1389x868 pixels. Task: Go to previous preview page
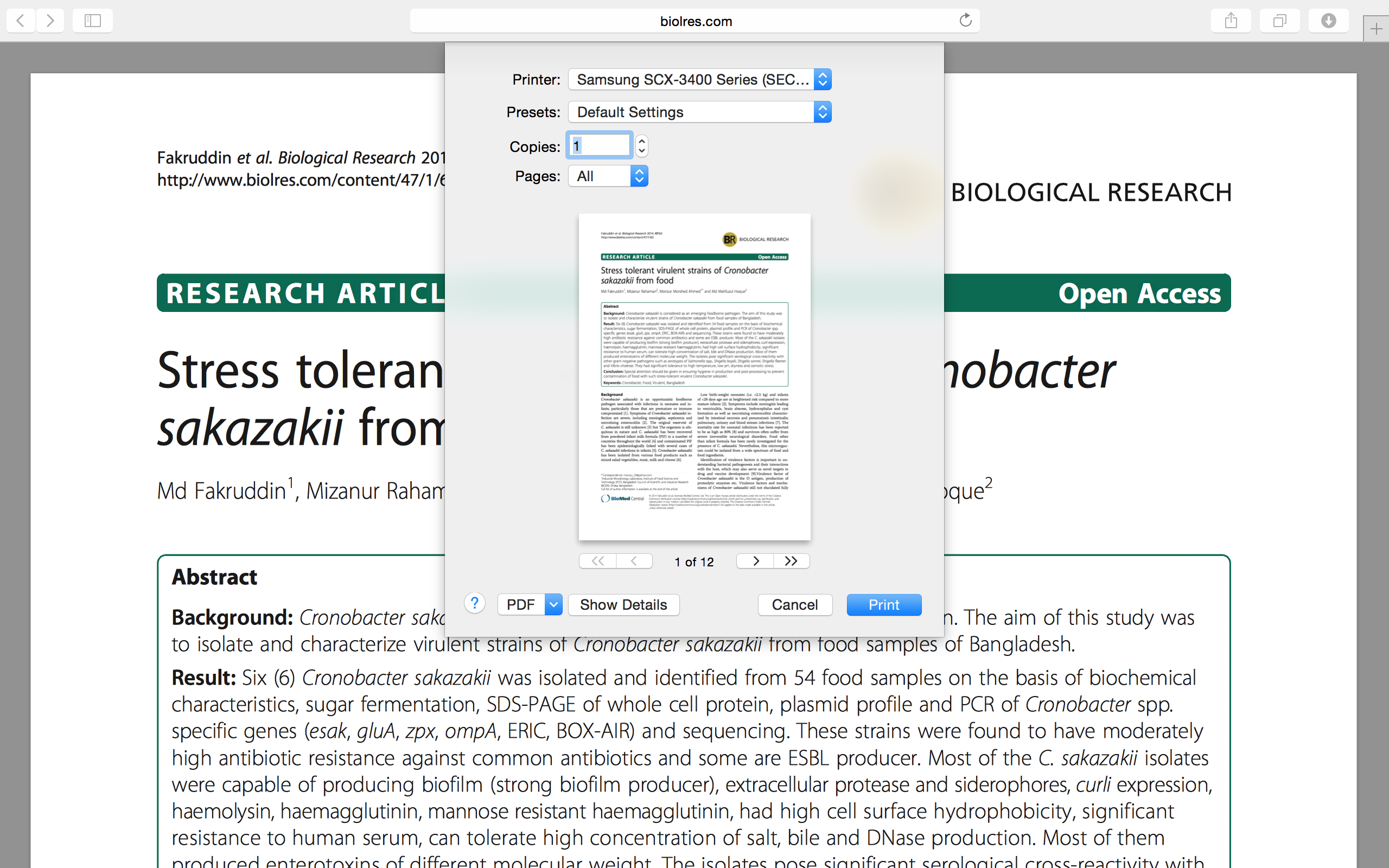(x=634, y=561)
